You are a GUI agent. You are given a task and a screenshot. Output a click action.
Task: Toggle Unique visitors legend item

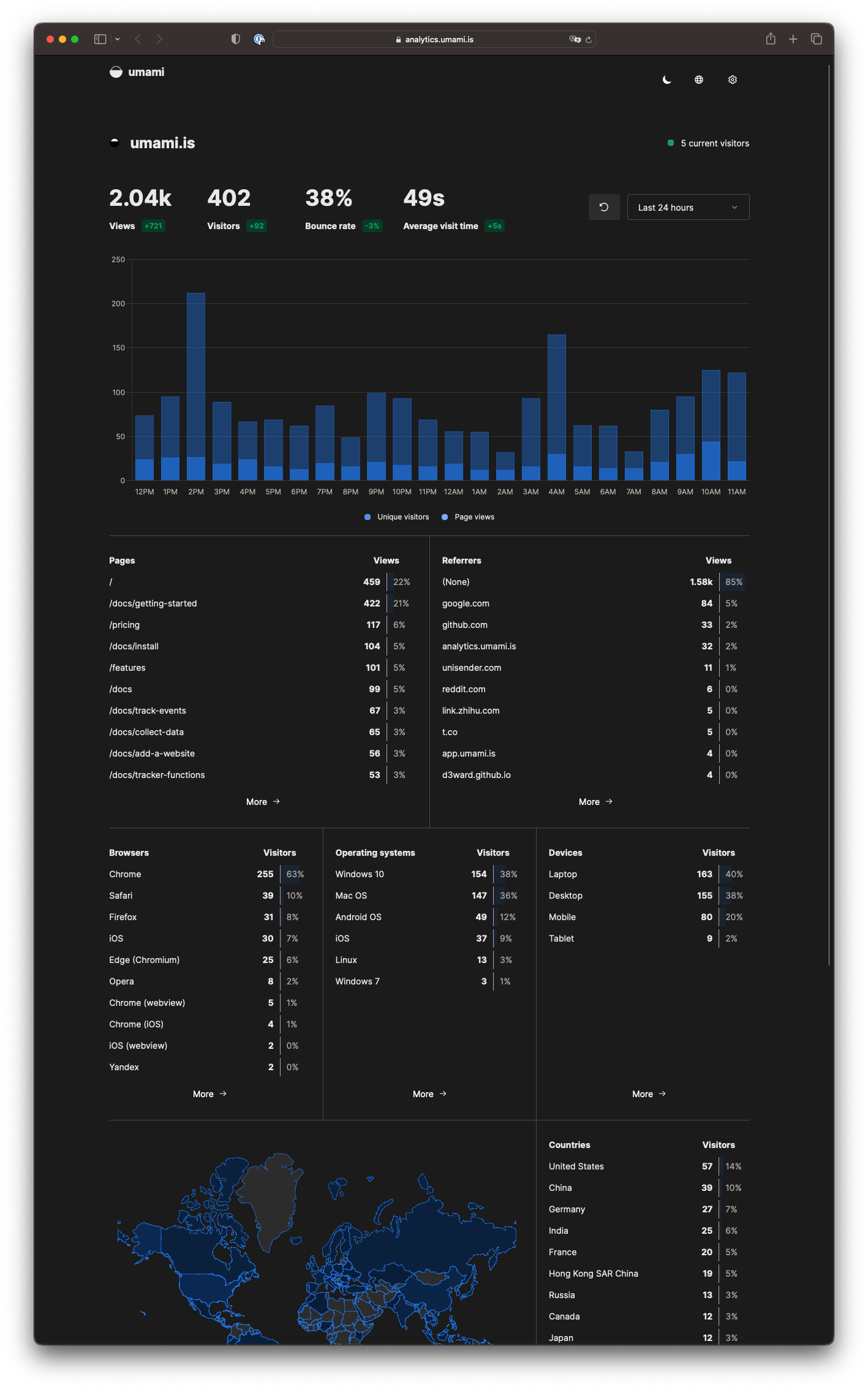point(397,517)
